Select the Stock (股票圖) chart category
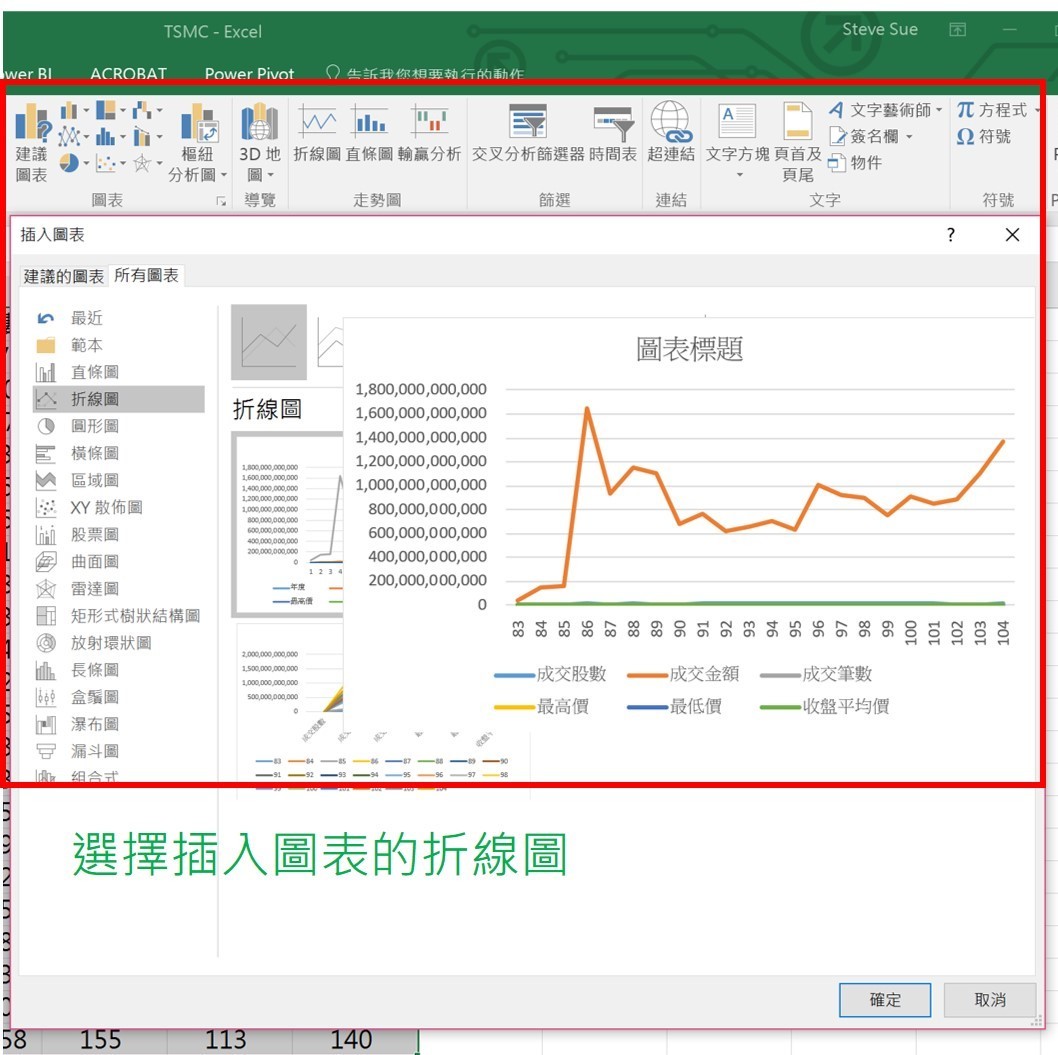Screen dimensions: 1058x1055 (x=118, y=534)
